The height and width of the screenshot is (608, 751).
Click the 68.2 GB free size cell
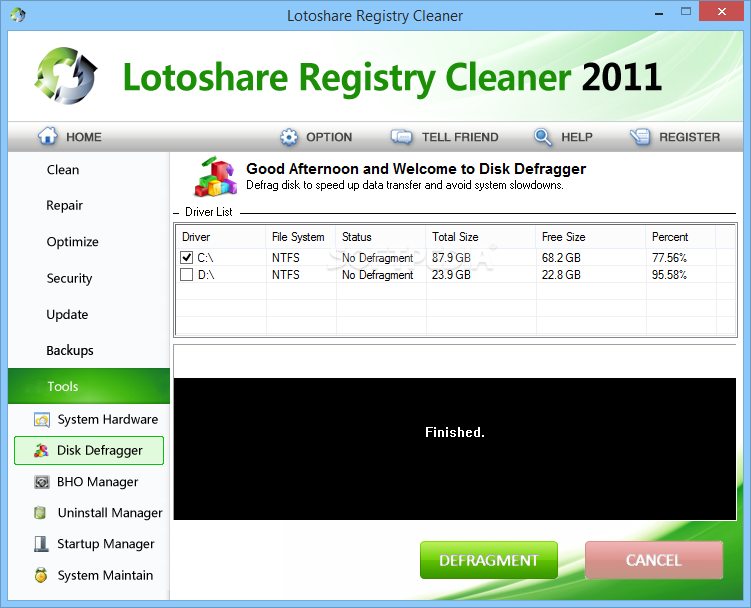pyautogui.click(x=561, y=258)
